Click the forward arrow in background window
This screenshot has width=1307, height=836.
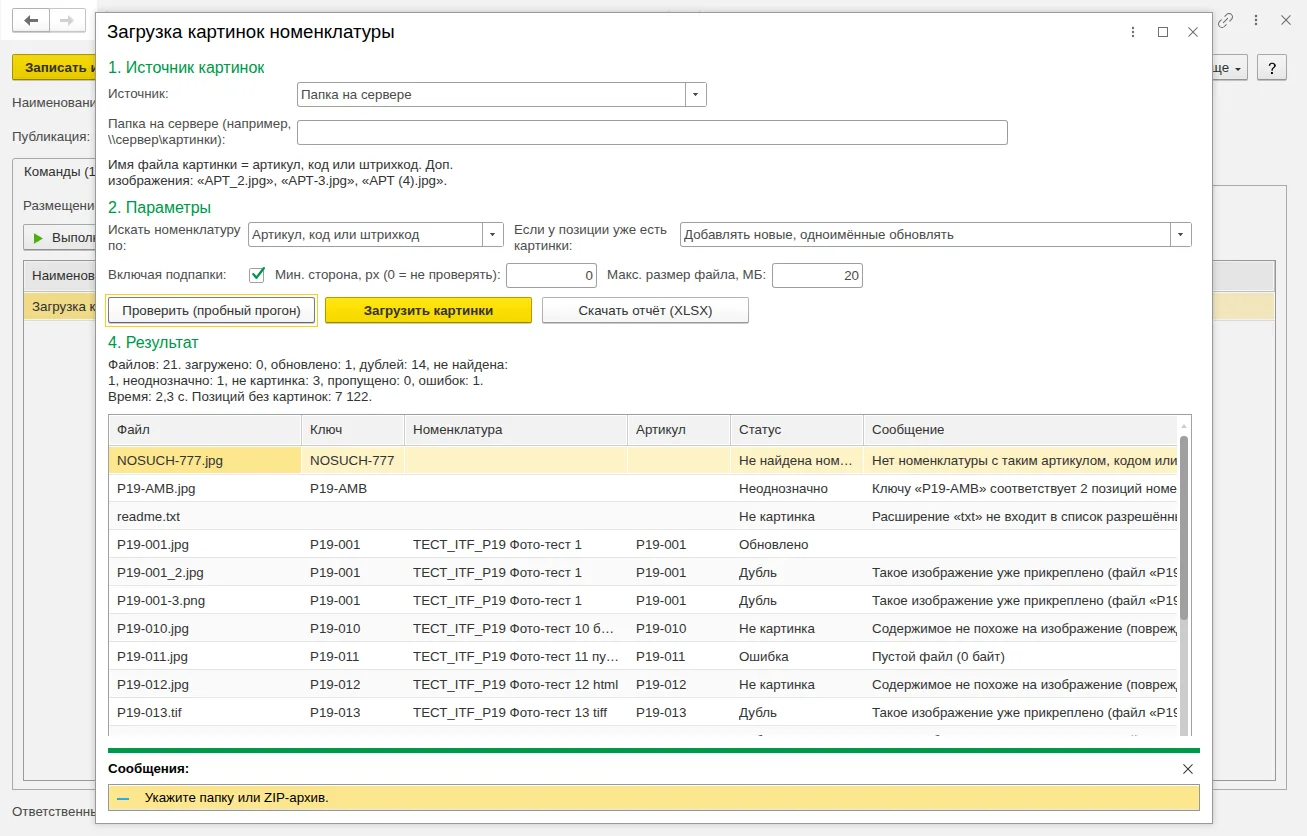point(66,20)
